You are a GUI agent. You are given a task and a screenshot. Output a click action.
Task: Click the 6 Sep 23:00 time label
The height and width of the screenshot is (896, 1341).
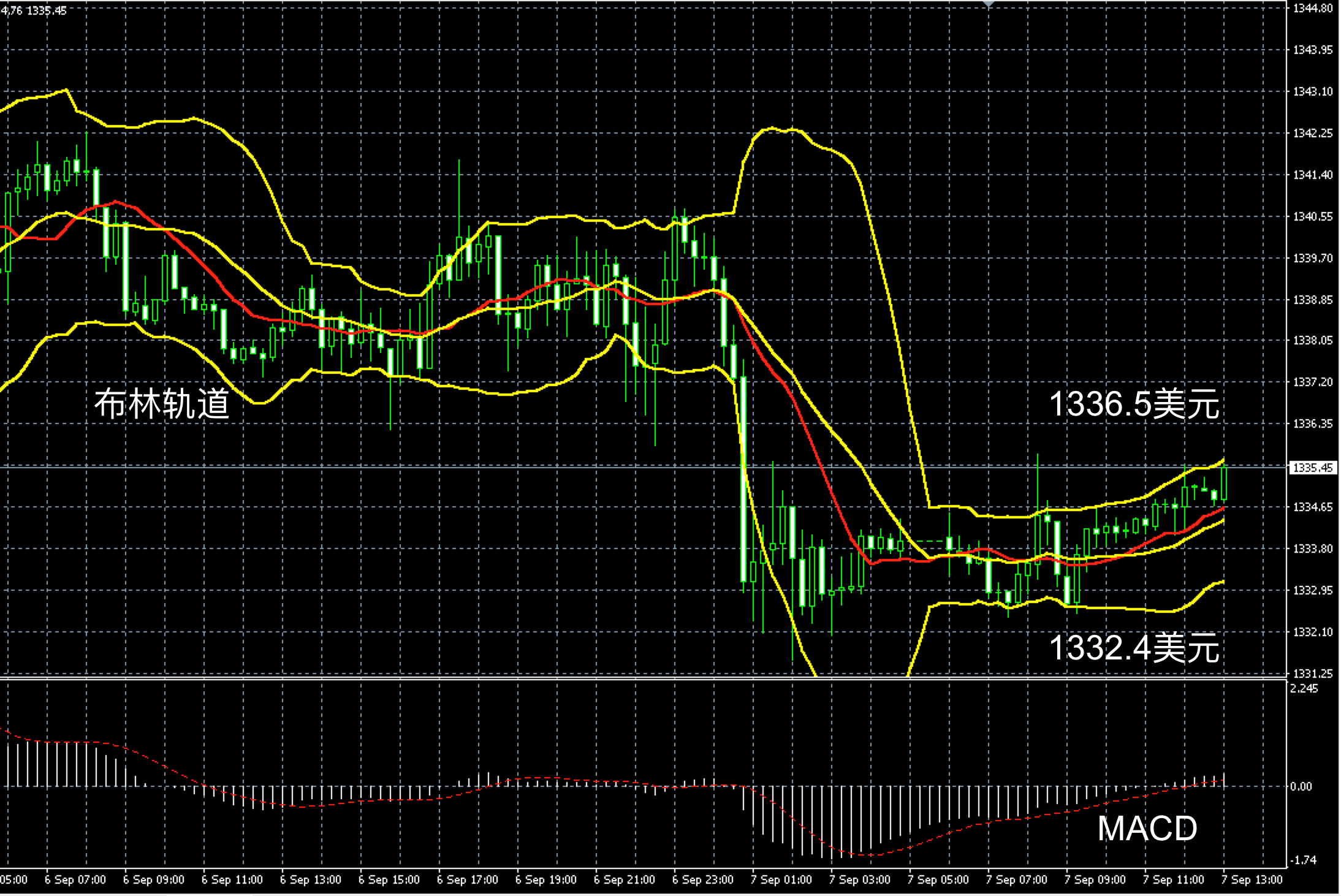click(703, 879)
